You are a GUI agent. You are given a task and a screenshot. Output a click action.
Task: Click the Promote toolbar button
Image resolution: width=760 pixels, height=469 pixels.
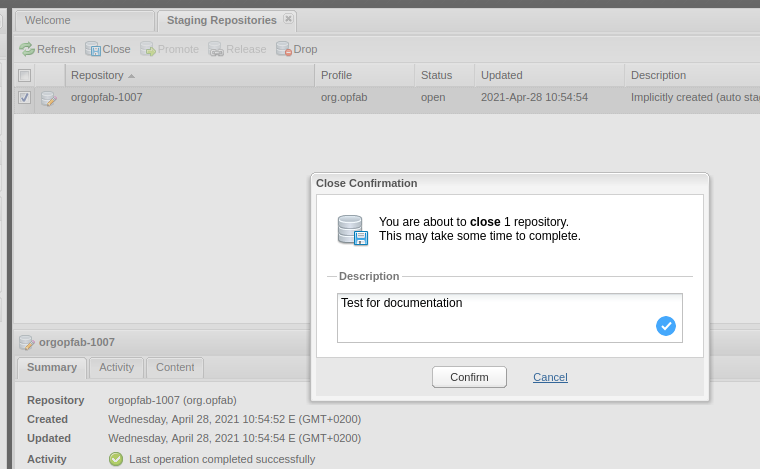pos(170,49)
